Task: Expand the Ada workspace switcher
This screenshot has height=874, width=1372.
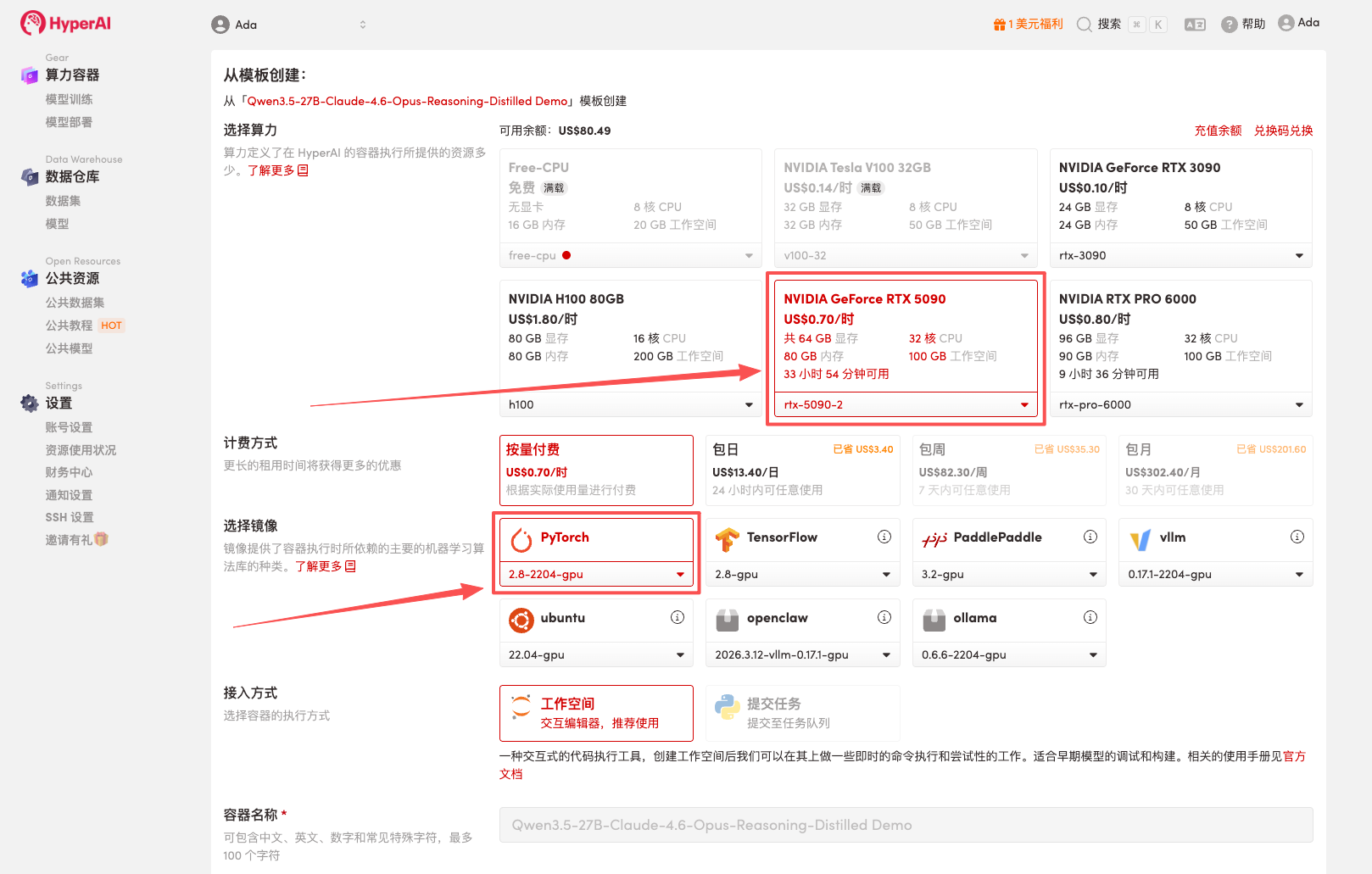Action: pyautogui.click(x=289, y=25)
